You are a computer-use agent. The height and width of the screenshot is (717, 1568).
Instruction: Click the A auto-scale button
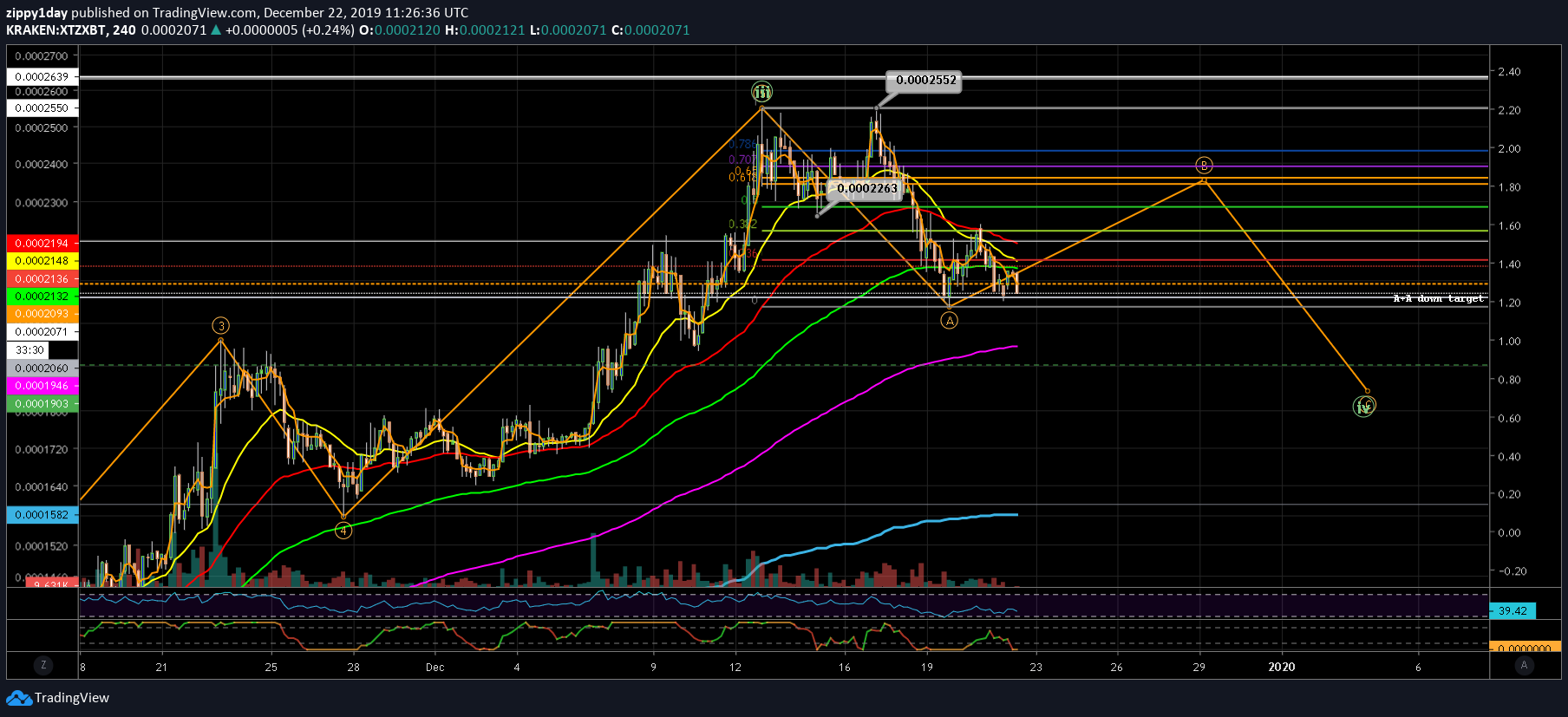[x=1524, y=666]
